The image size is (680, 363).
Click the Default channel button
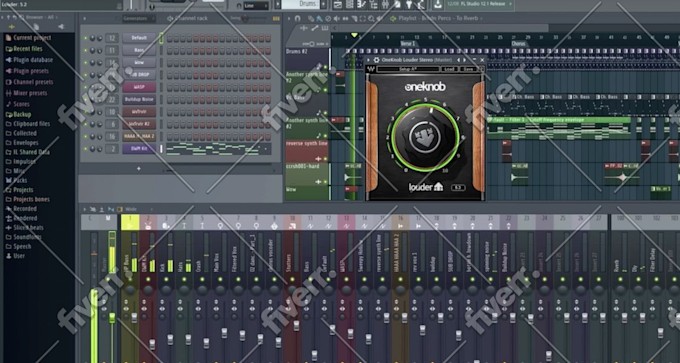139,38
